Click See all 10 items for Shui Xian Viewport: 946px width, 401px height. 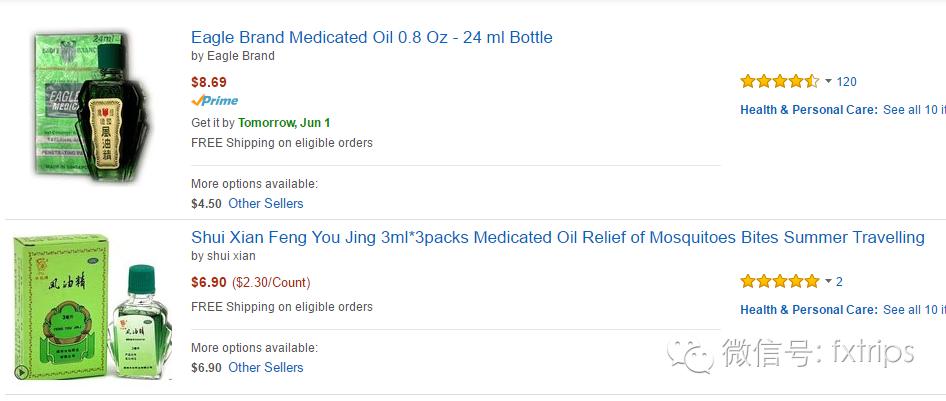[x=913, y=310]
